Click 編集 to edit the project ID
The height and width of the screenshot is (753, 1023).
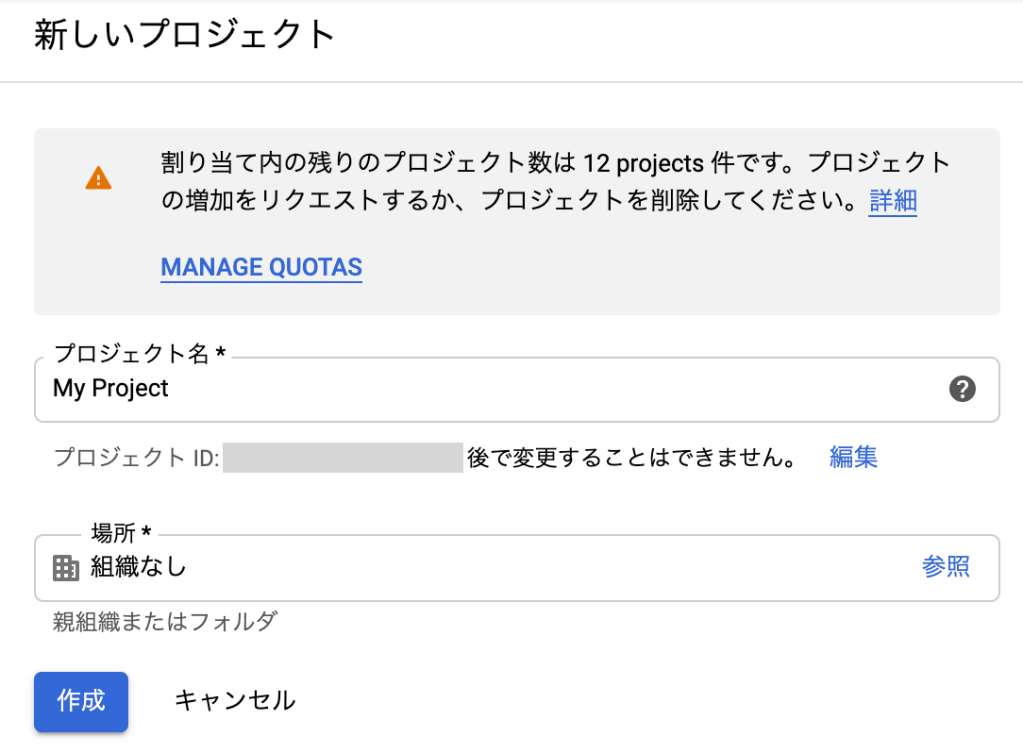pyautogui.click(x=853, y=458)
